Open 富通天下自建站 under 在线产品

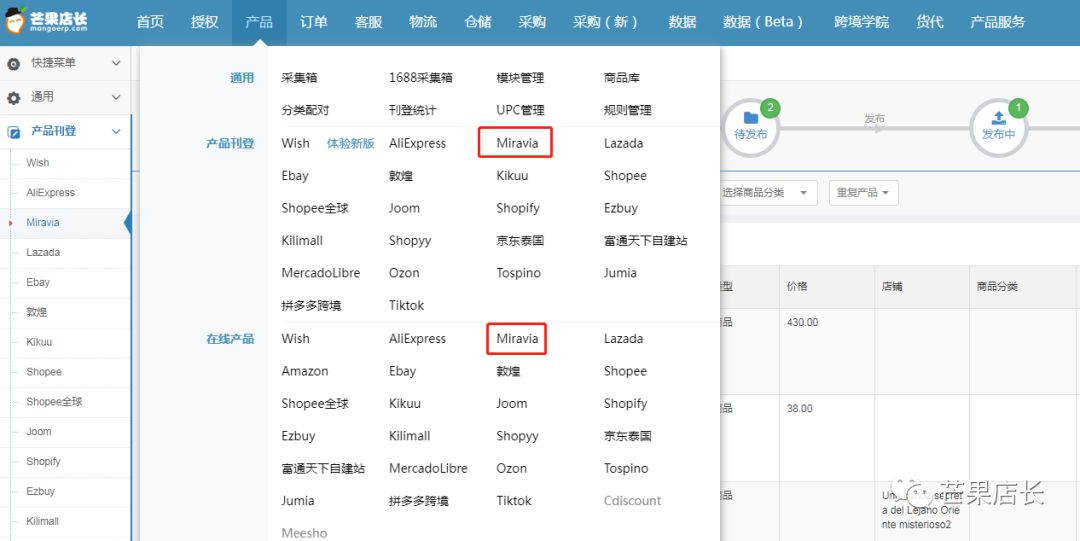pos(323,469)
